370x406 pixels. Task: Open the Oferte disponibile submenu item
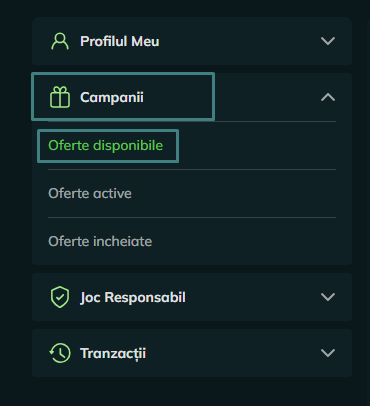tap(106, 146)
